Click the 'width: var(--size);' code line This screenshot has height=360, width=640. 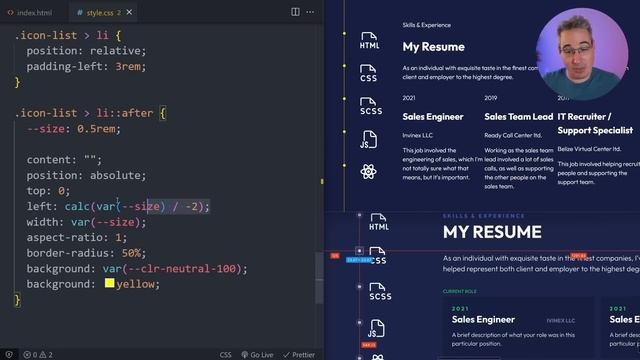[86, 222]
